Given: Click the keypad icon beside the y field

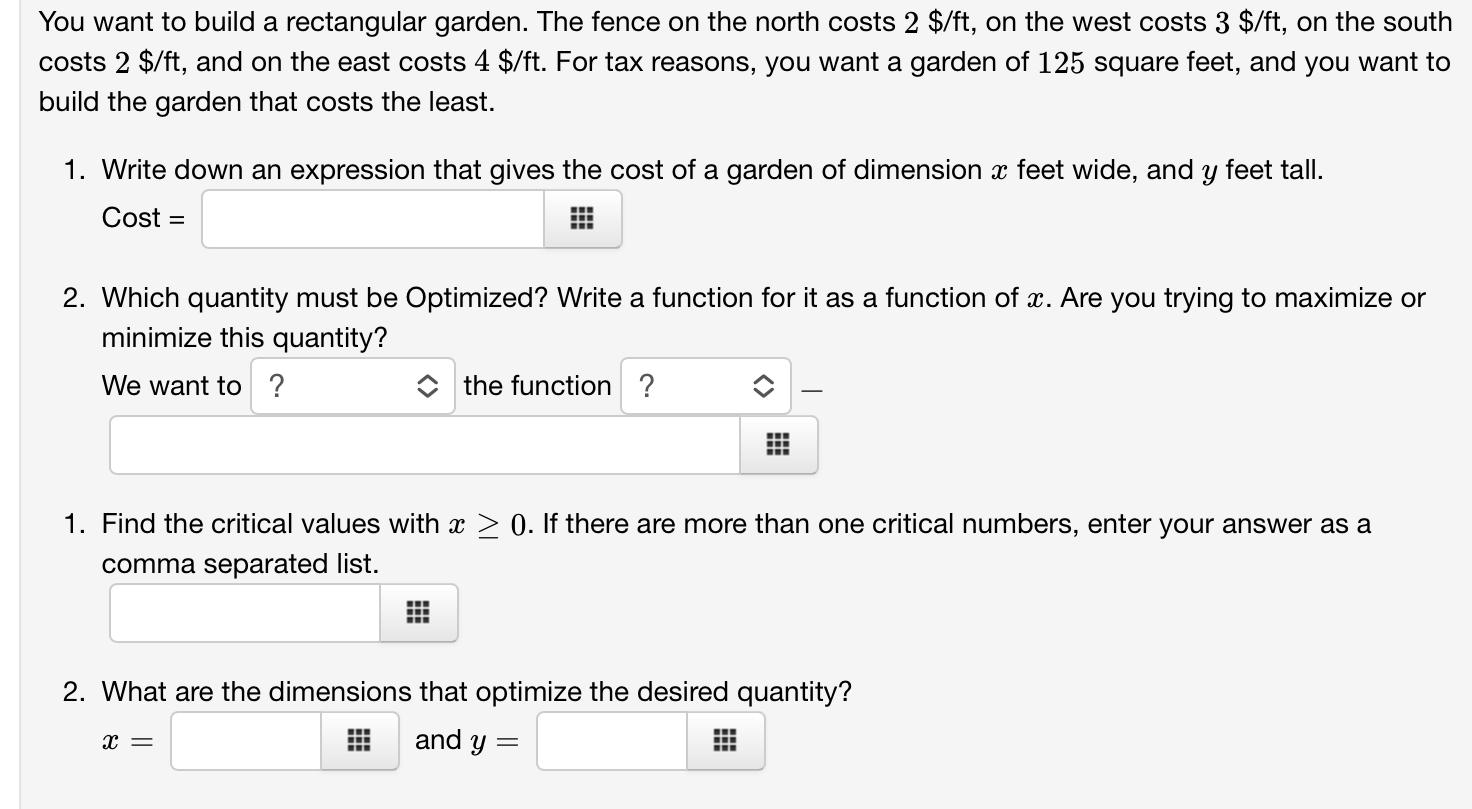Looking at the screenshot, I should pos(724,740).
